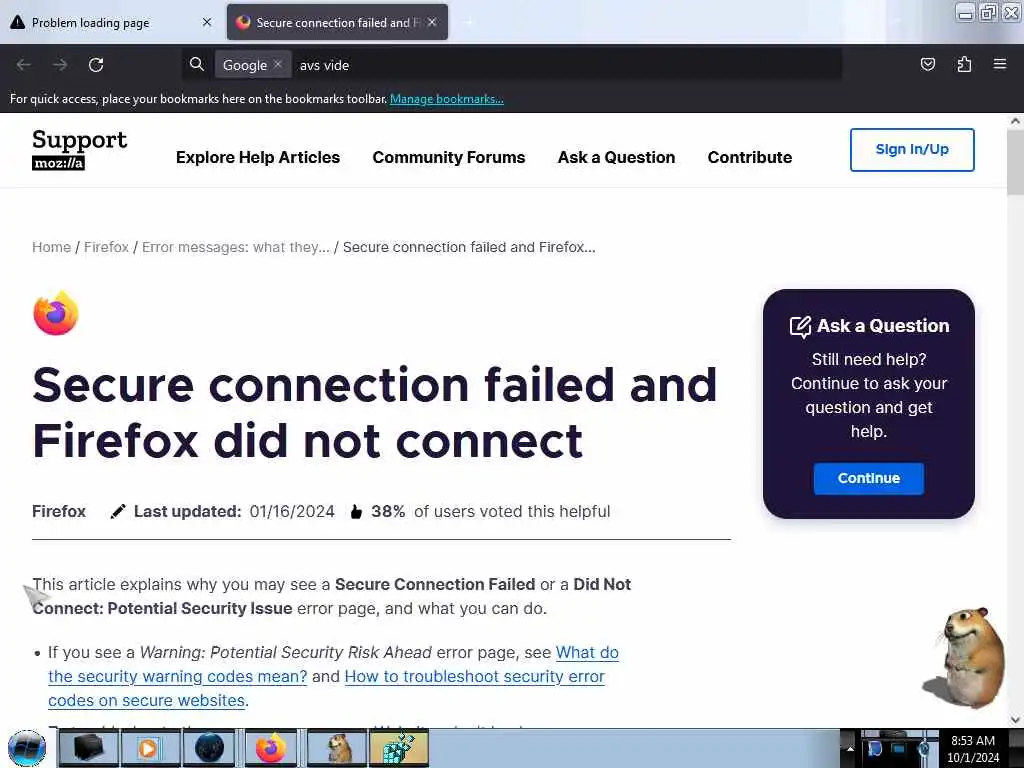
Task: Click the Firefox product label under title
Action: pyautogui.click(x=59, y=511)
